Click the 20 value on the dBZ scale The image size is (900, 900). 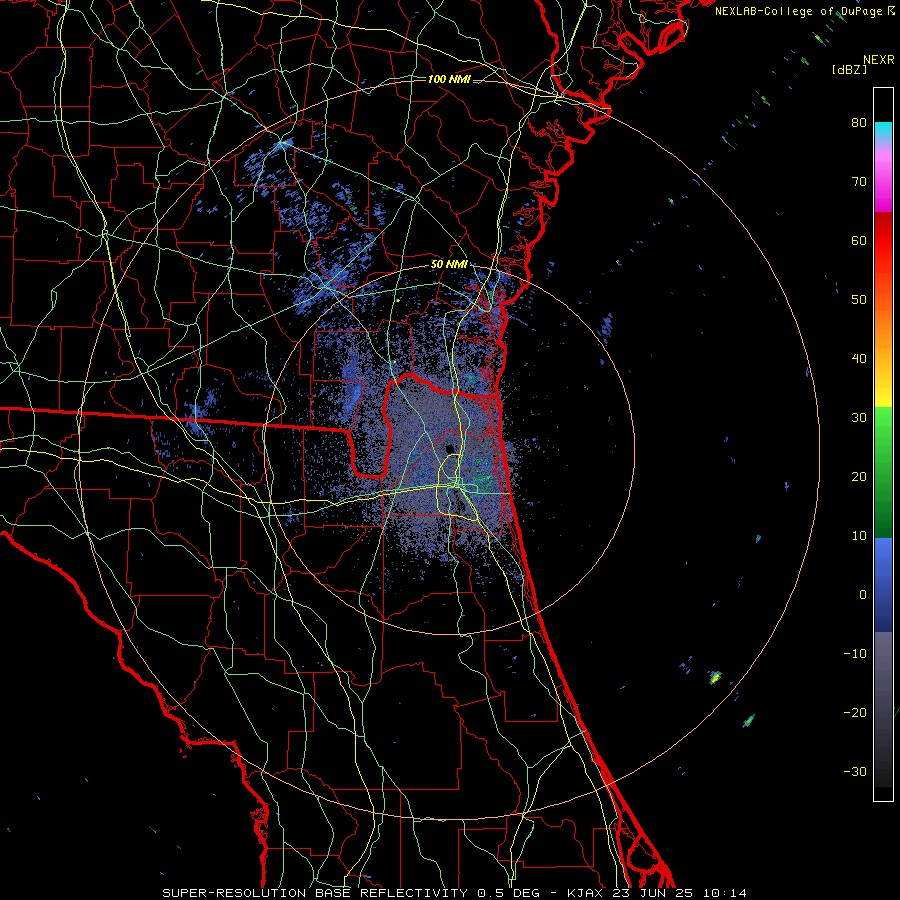pos(859,476)
